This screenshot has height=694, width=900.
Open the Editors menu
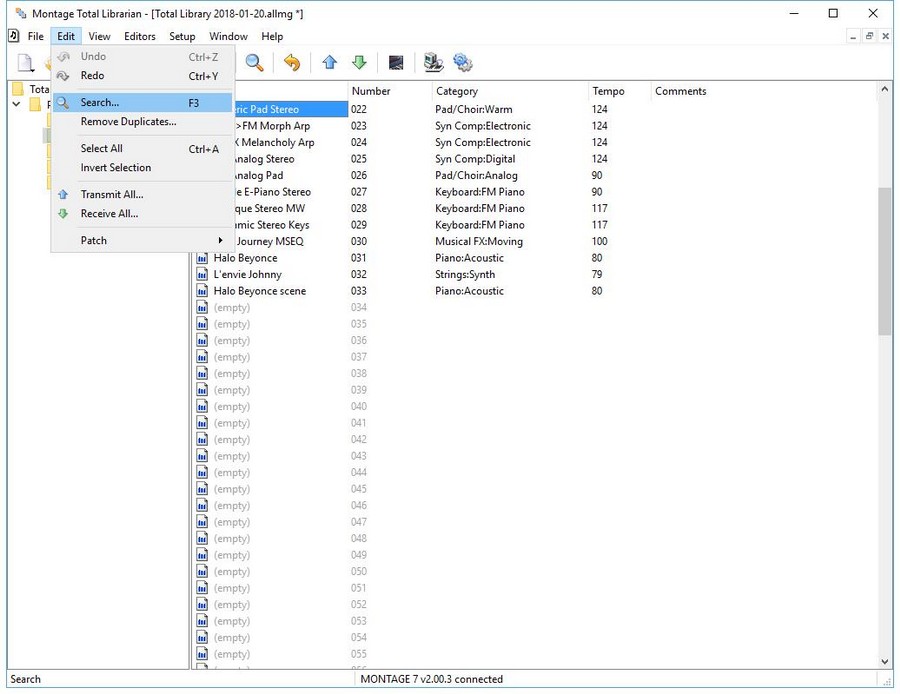point(140,37)
